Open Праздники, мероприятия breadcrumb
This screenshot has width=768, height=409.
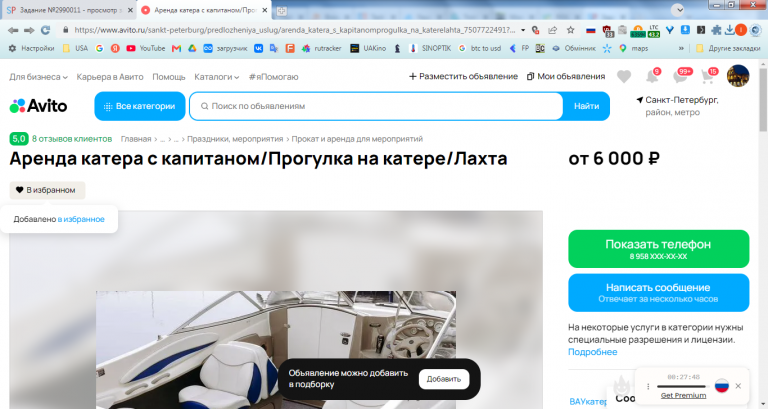tap(235, 139)
